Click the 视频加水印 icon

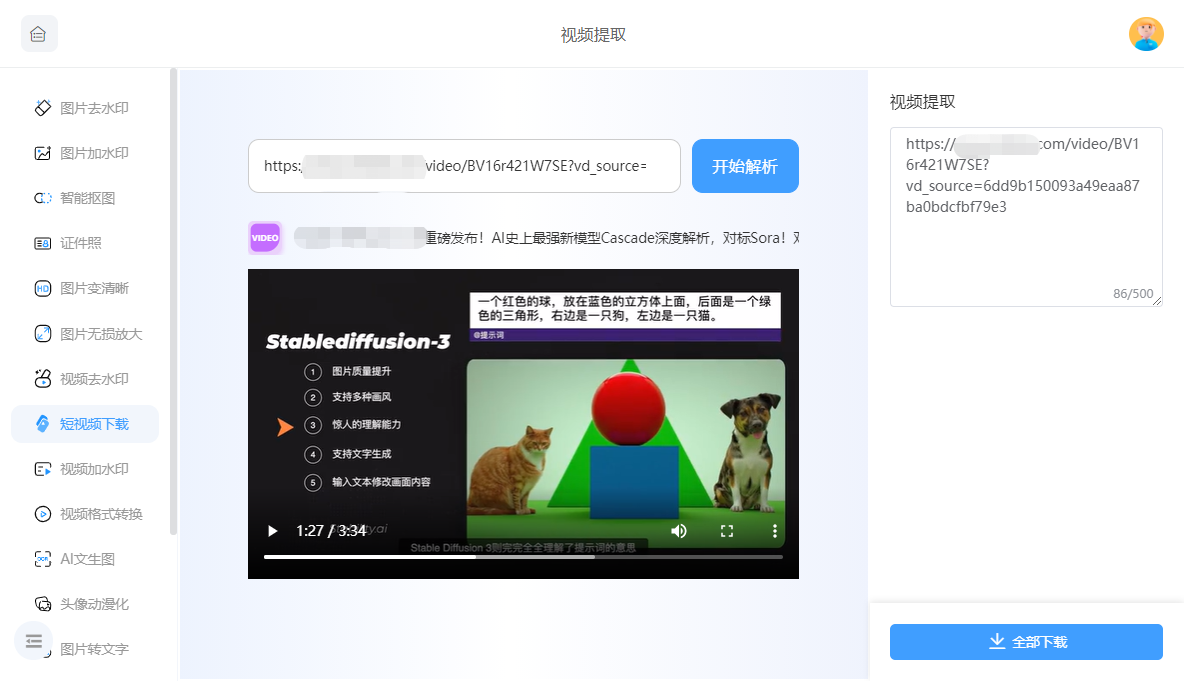click(x=43, y=469)
